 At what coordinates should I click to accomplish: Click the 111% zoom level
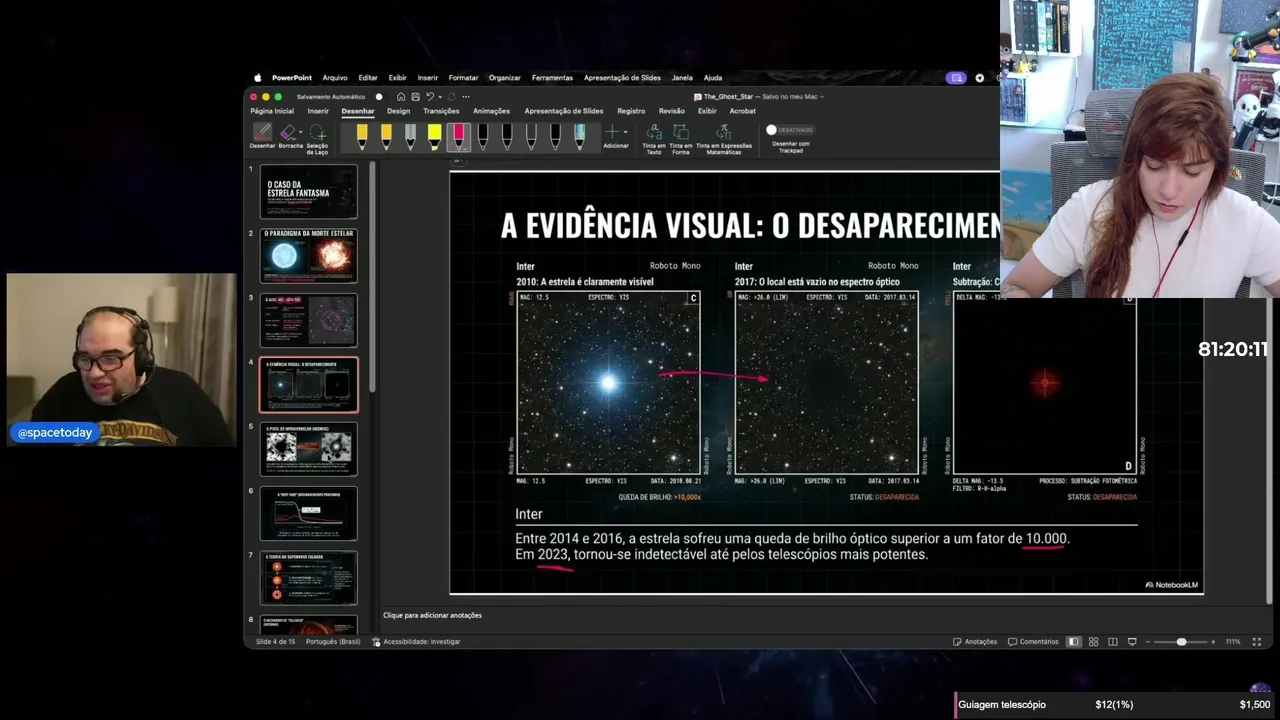pos(1233,641)
